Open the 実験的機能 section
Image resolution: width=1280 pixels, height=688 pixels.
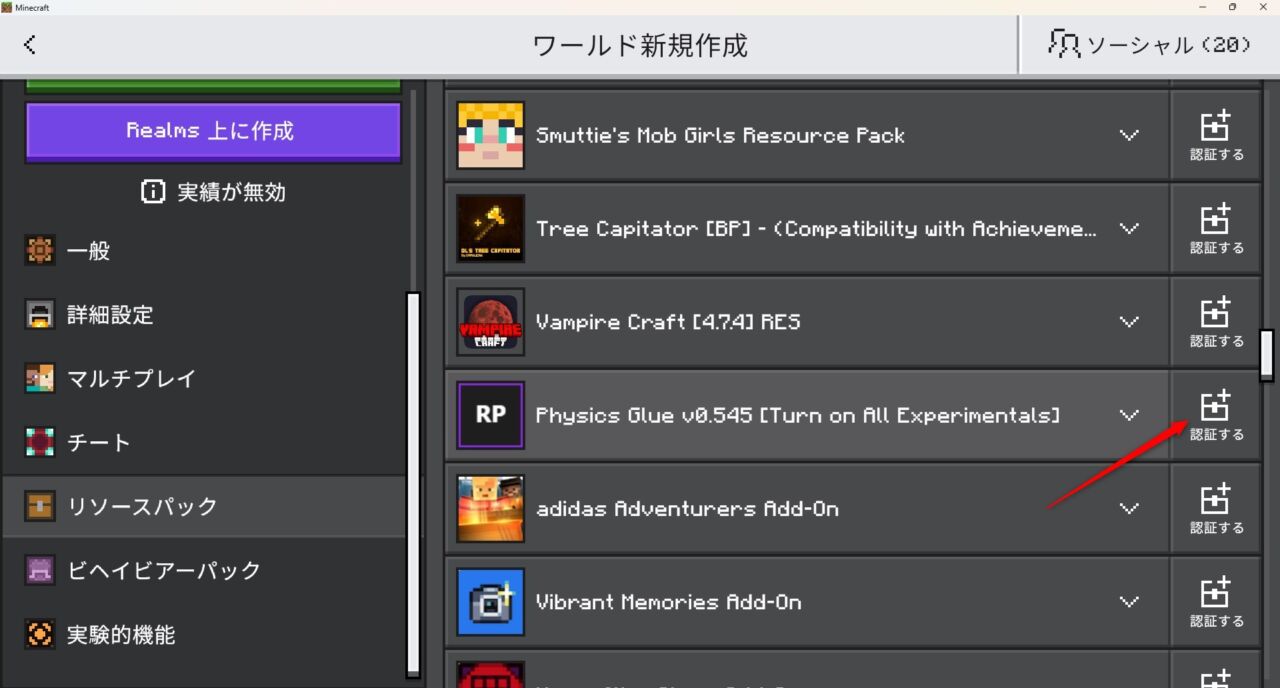[204, 635]
